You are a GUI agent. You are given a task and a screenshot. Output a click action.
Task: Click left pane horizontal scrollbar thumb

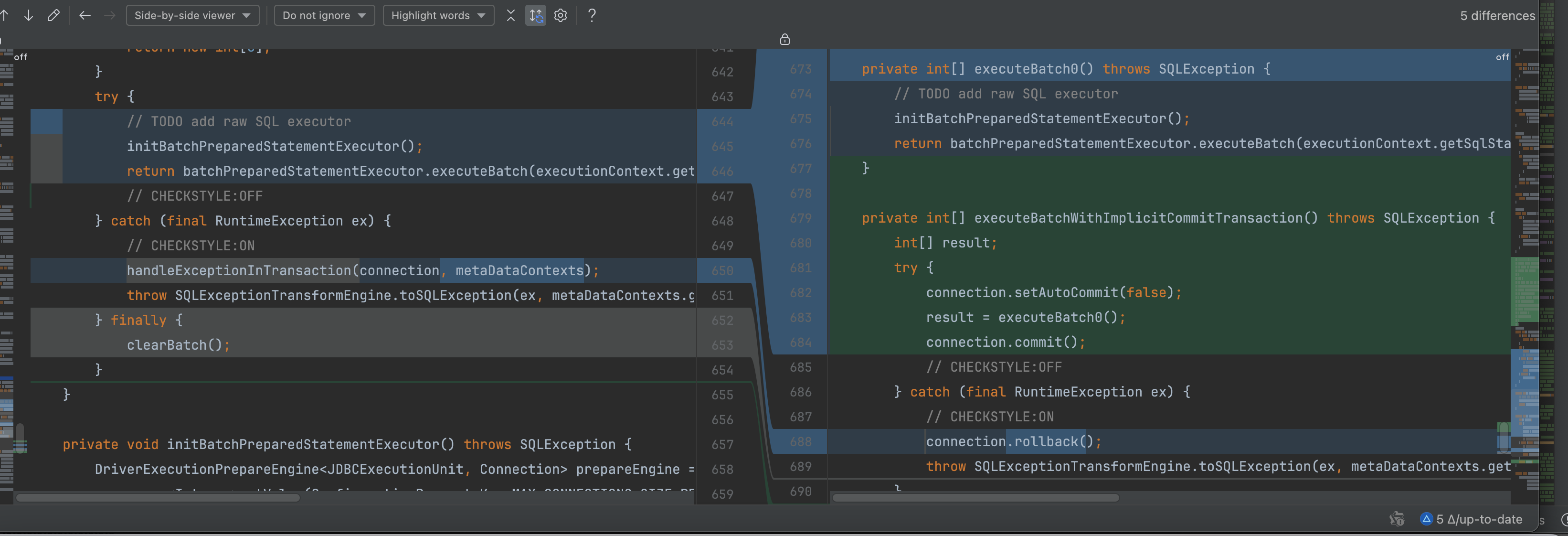[x=158, y=498]
